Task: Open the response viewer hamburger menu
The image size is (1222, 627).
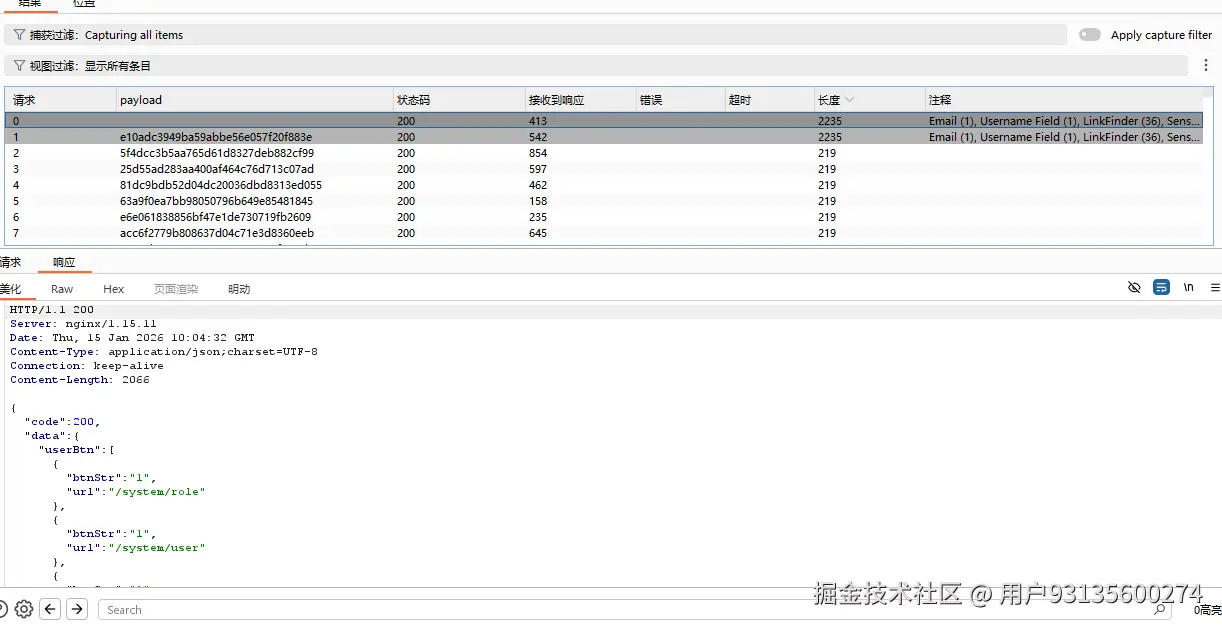Action: 1215,287
